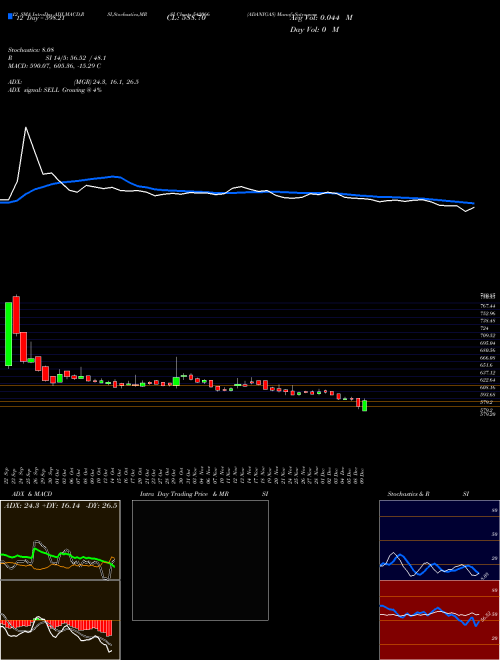This screenshot has height=660, width=500.
Task: Click the last green candlestick on chart
Action: tap(364, 406)
